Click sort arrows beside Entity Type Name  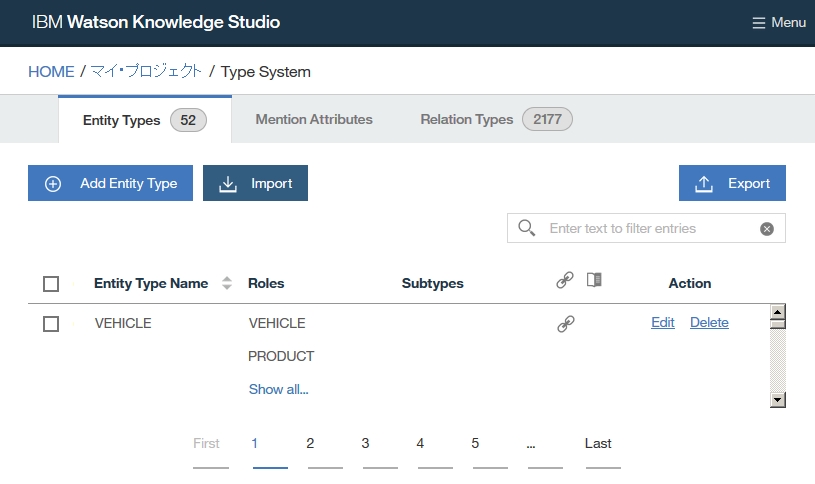pos(227,283)
